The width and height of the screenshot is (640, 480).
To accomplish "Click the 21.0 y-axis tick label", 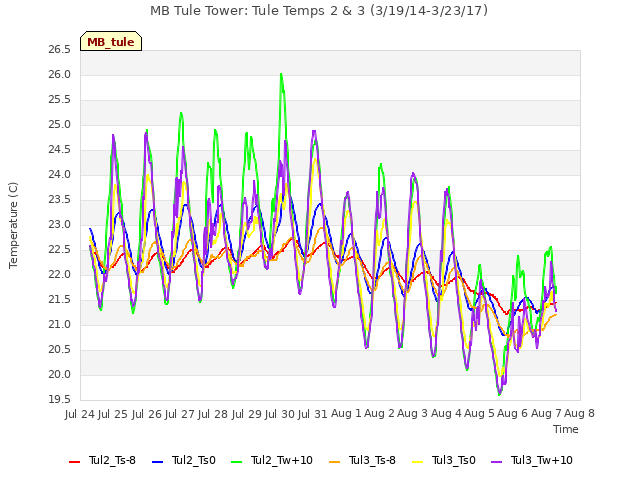I will (x=60, y=325).
